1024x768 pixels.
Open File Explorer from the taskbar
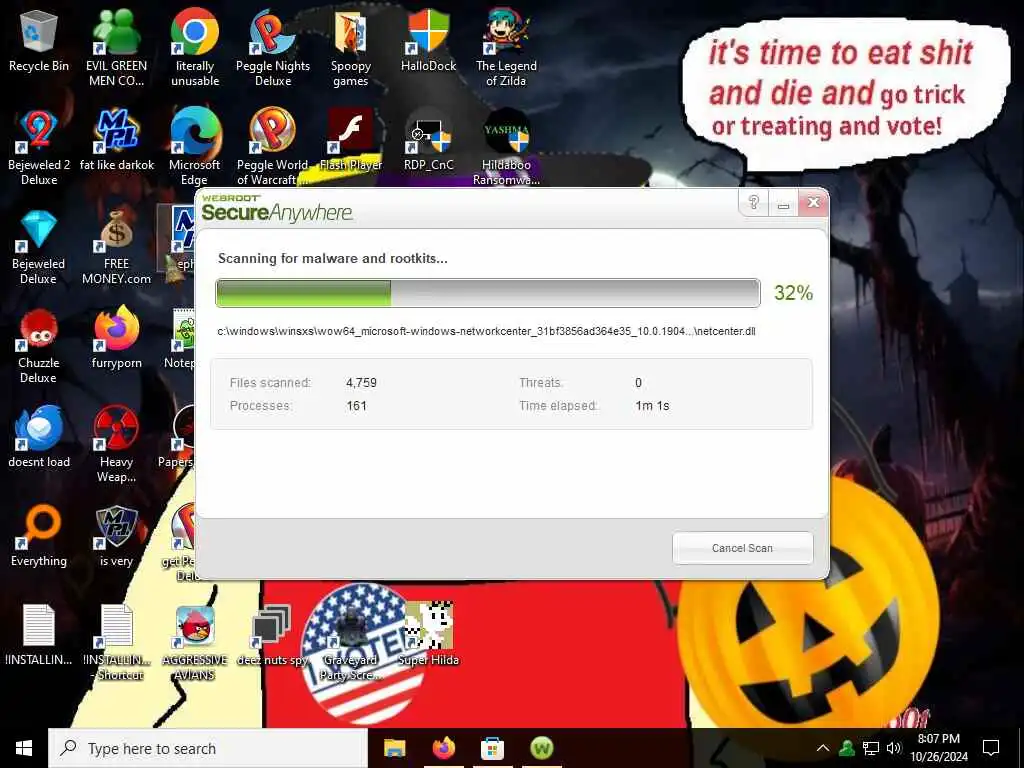394,748
